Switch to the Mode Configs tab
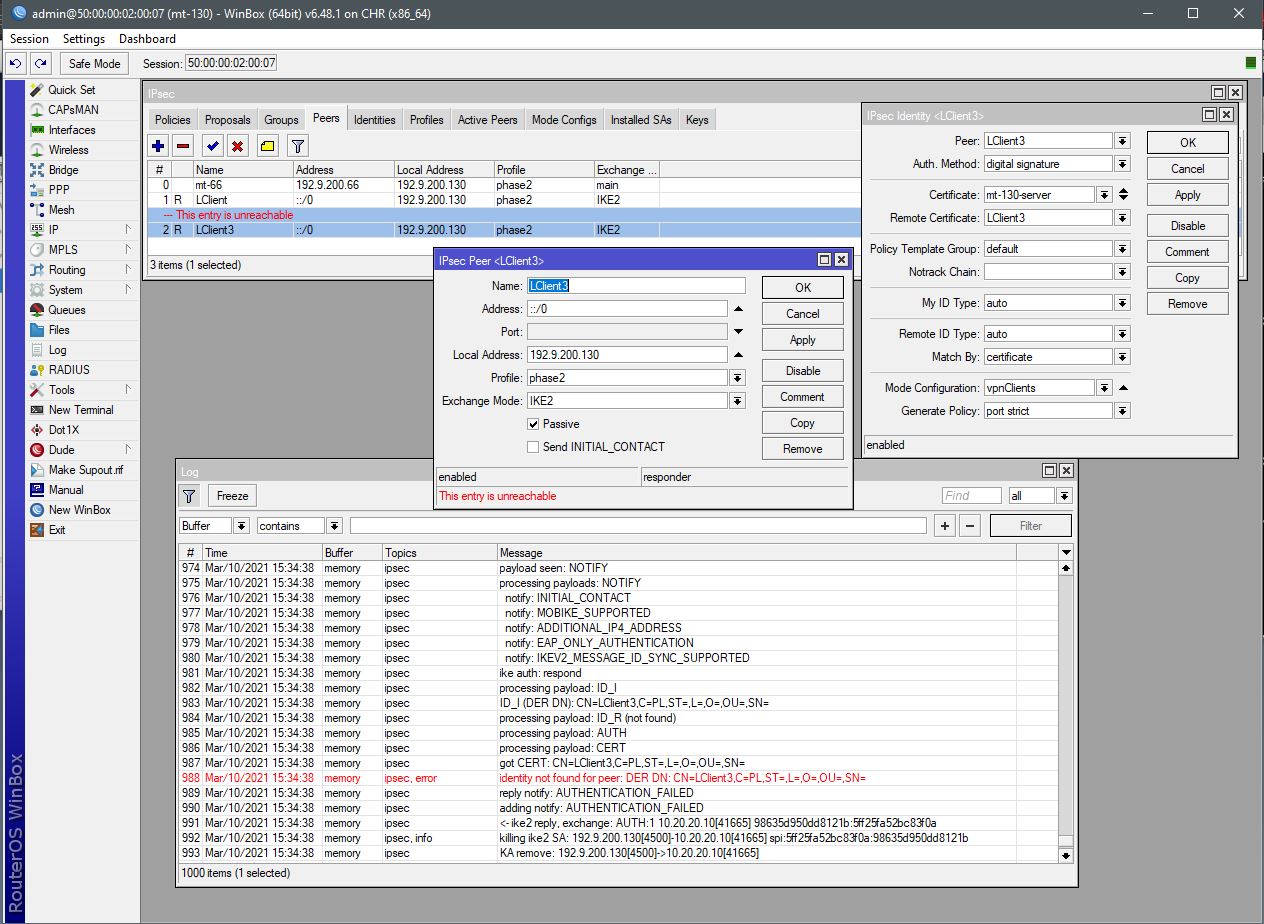 tap(564, 120)
